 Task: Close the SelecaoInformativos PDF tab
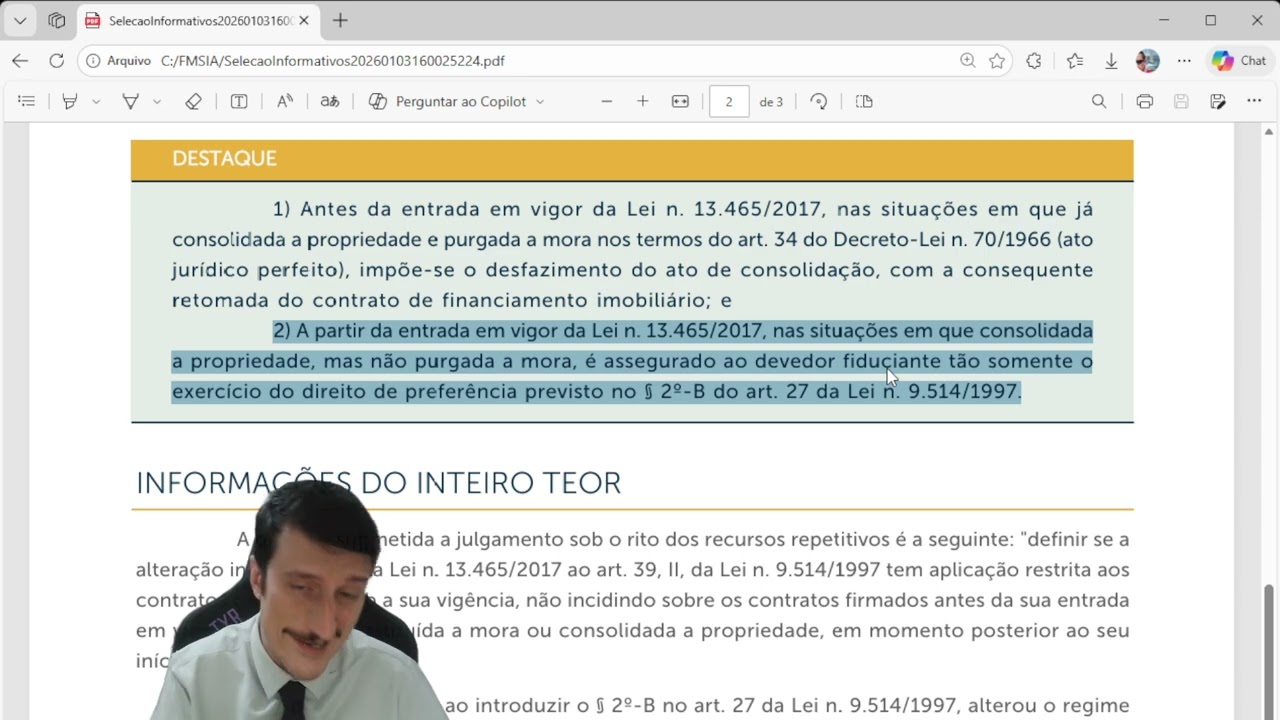(x=304, y=20)
